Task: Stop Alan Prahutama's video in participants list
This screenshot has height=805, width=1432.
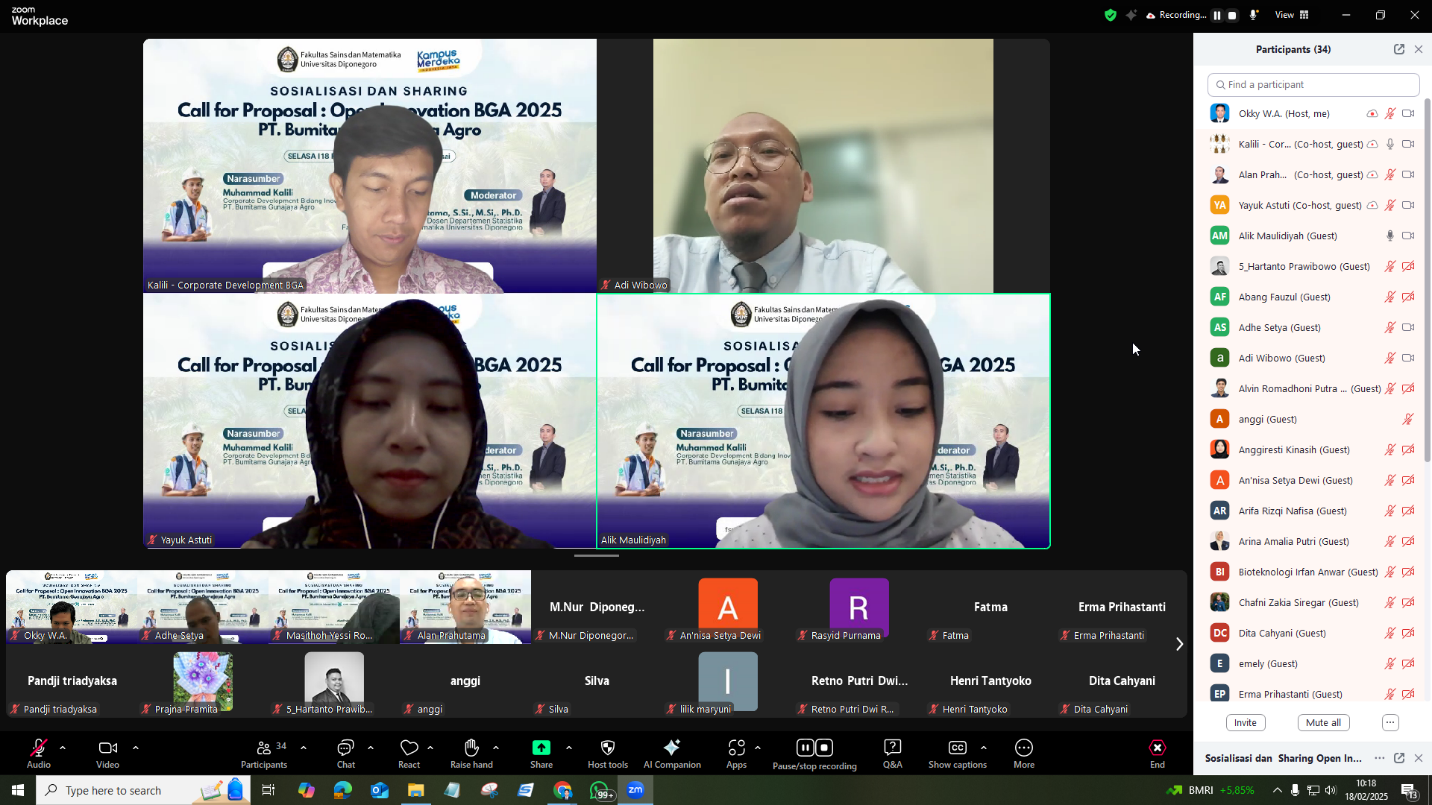Action: [x=1408, y=175]
